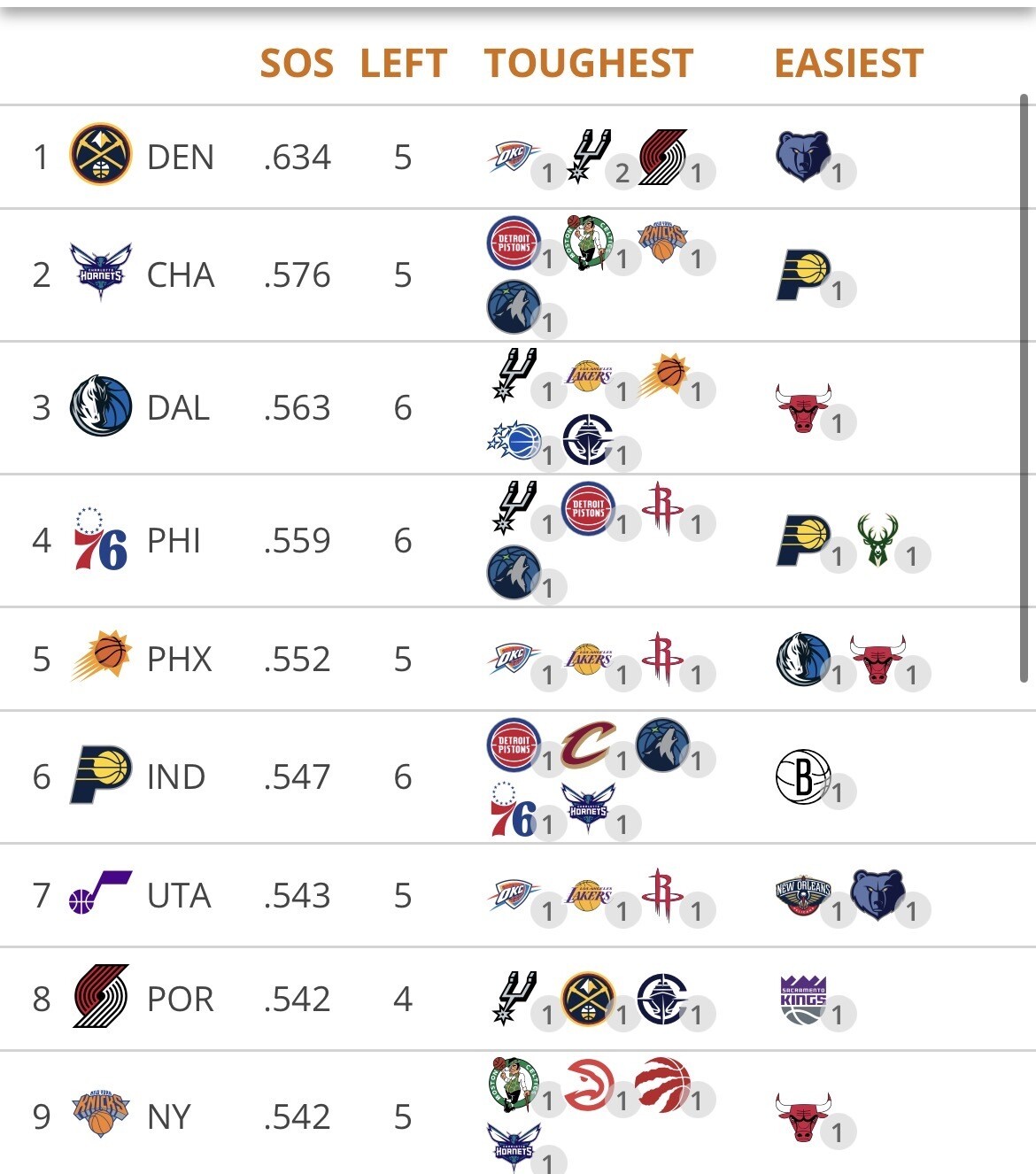The image size is (1036, 1174).
Task: Click the NY team abbreviation link
Action: (x=169, y=1116)
